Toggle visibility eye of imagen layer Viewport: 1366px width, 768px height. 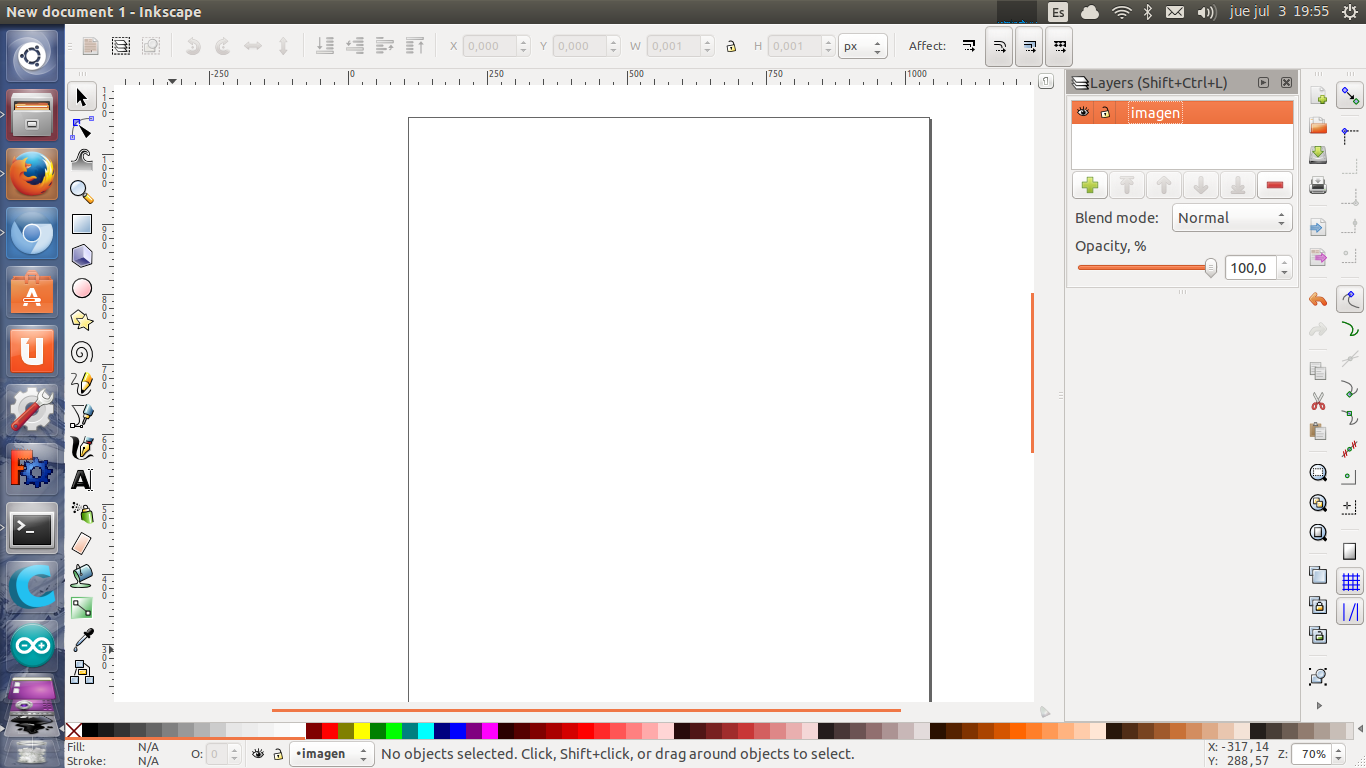[x=1083, y=113]
